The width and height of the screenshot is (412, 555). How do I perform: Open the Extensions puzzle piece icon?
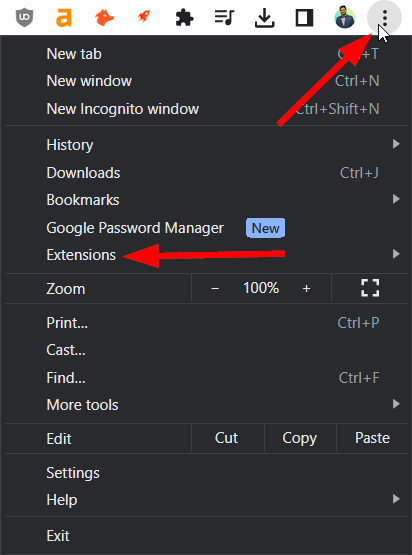[x=184, y=18]
